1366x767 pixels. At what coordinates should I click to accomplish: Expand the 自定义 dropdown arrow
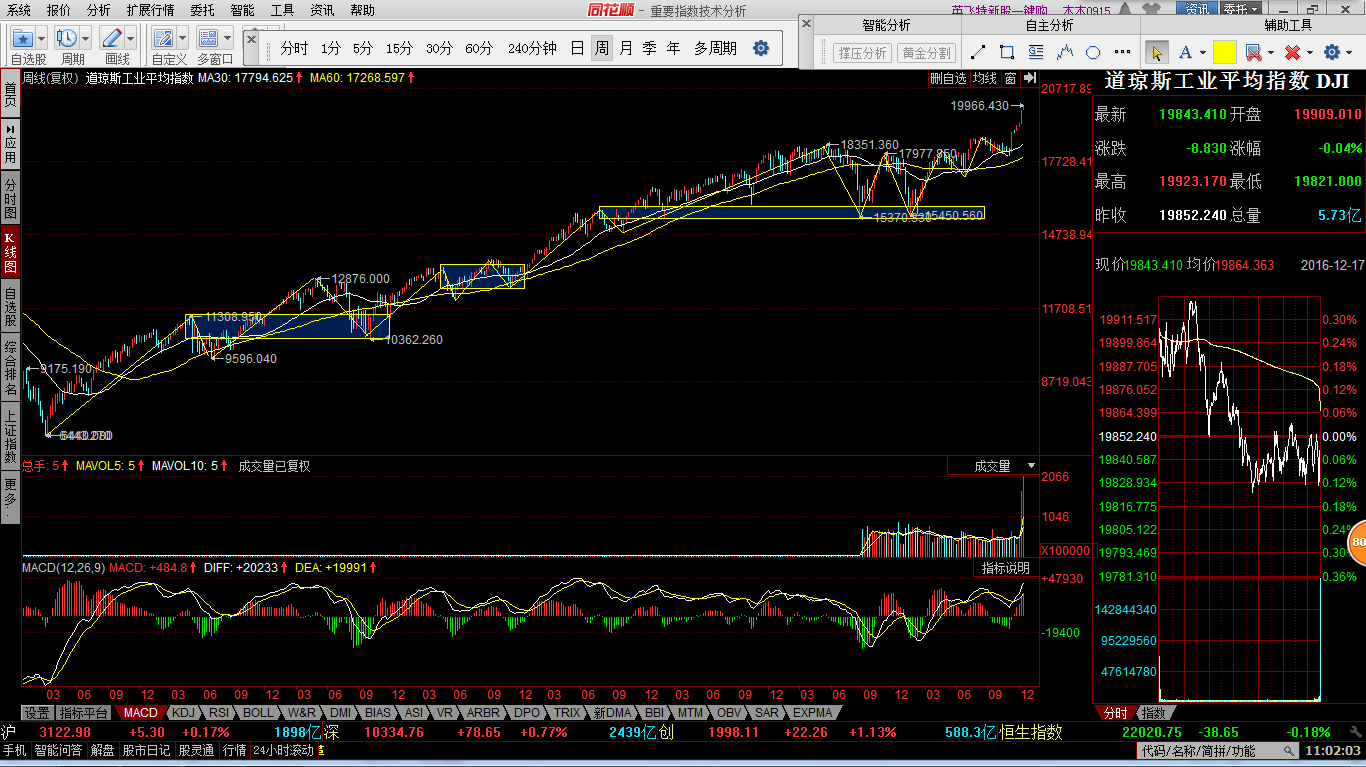[x=183, y=39]
